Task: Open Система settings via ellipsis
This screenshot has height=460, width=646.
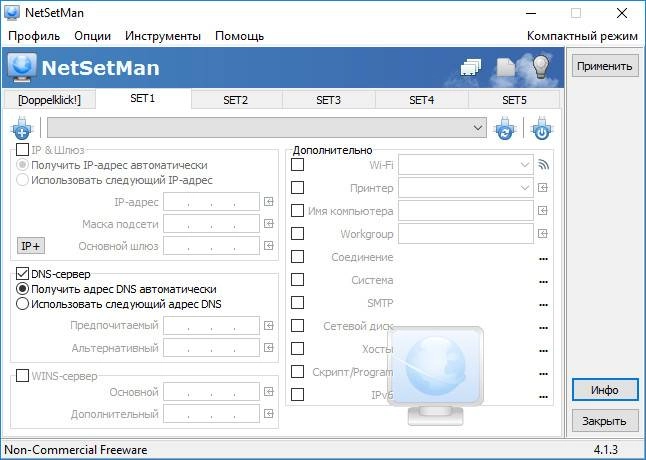Action: tap(543, 282)
